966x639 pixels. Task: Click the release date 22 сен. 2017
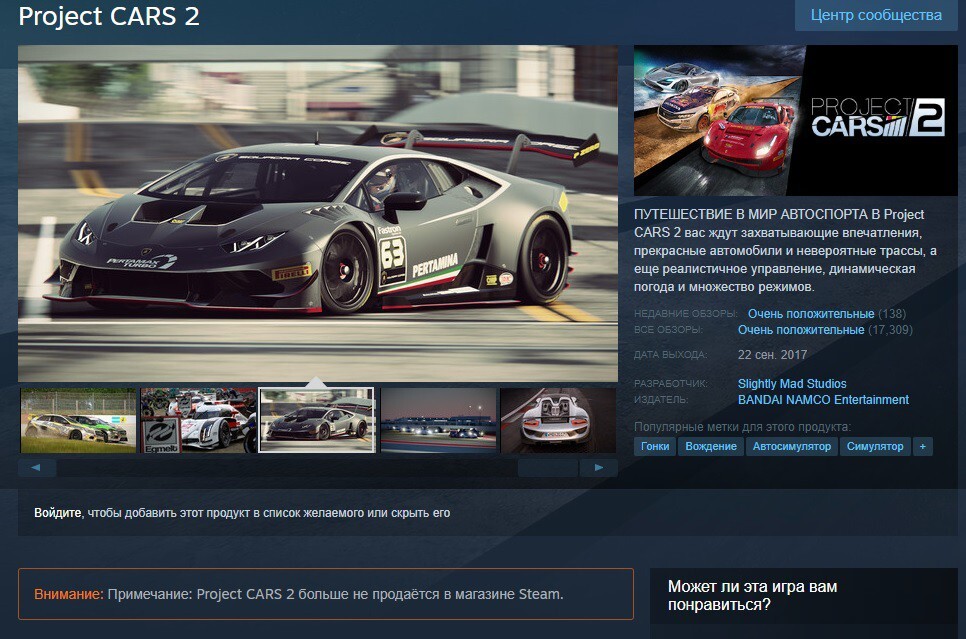coord(773,354)
